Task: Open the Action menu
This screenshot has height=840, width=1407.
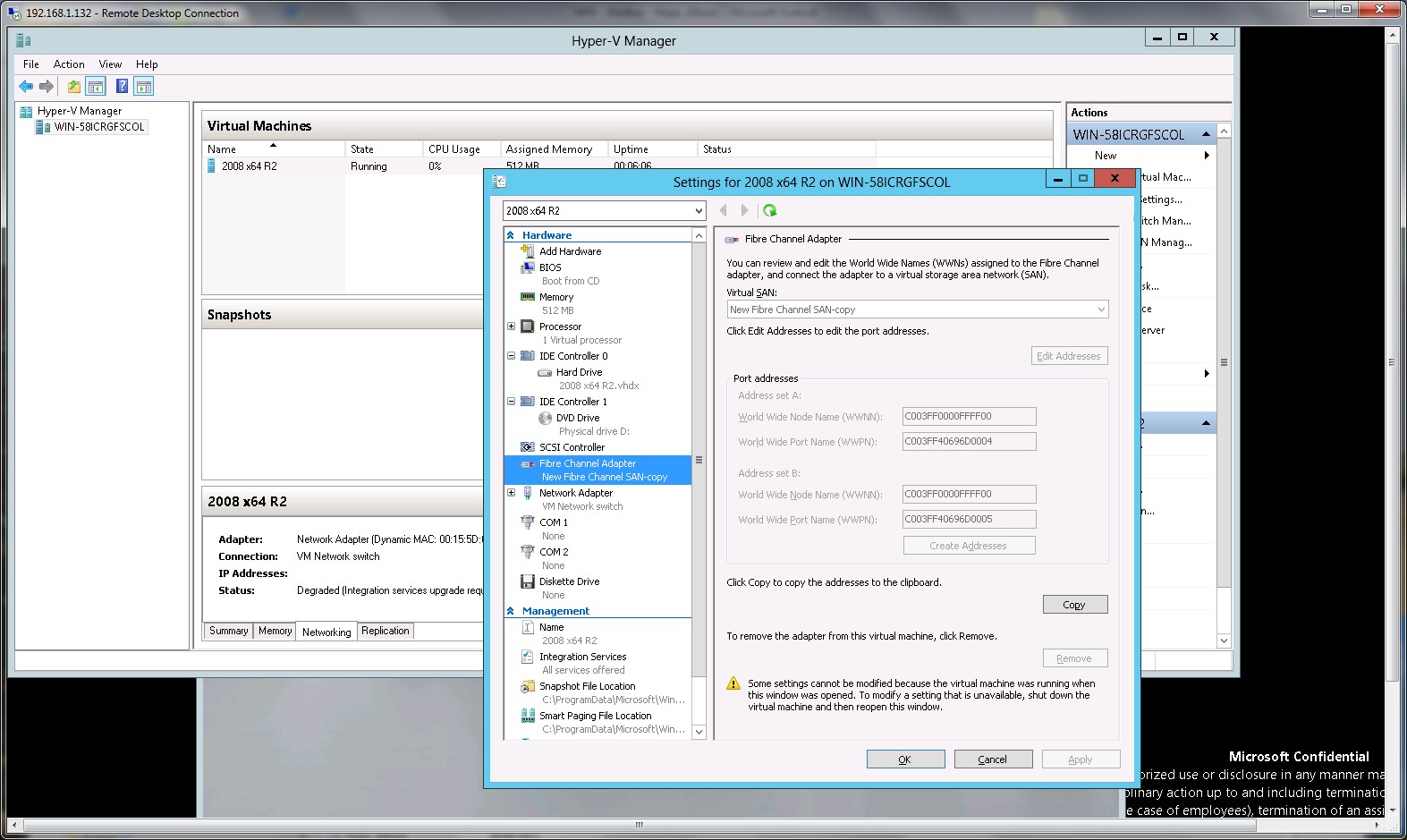Action: (69, 64)
